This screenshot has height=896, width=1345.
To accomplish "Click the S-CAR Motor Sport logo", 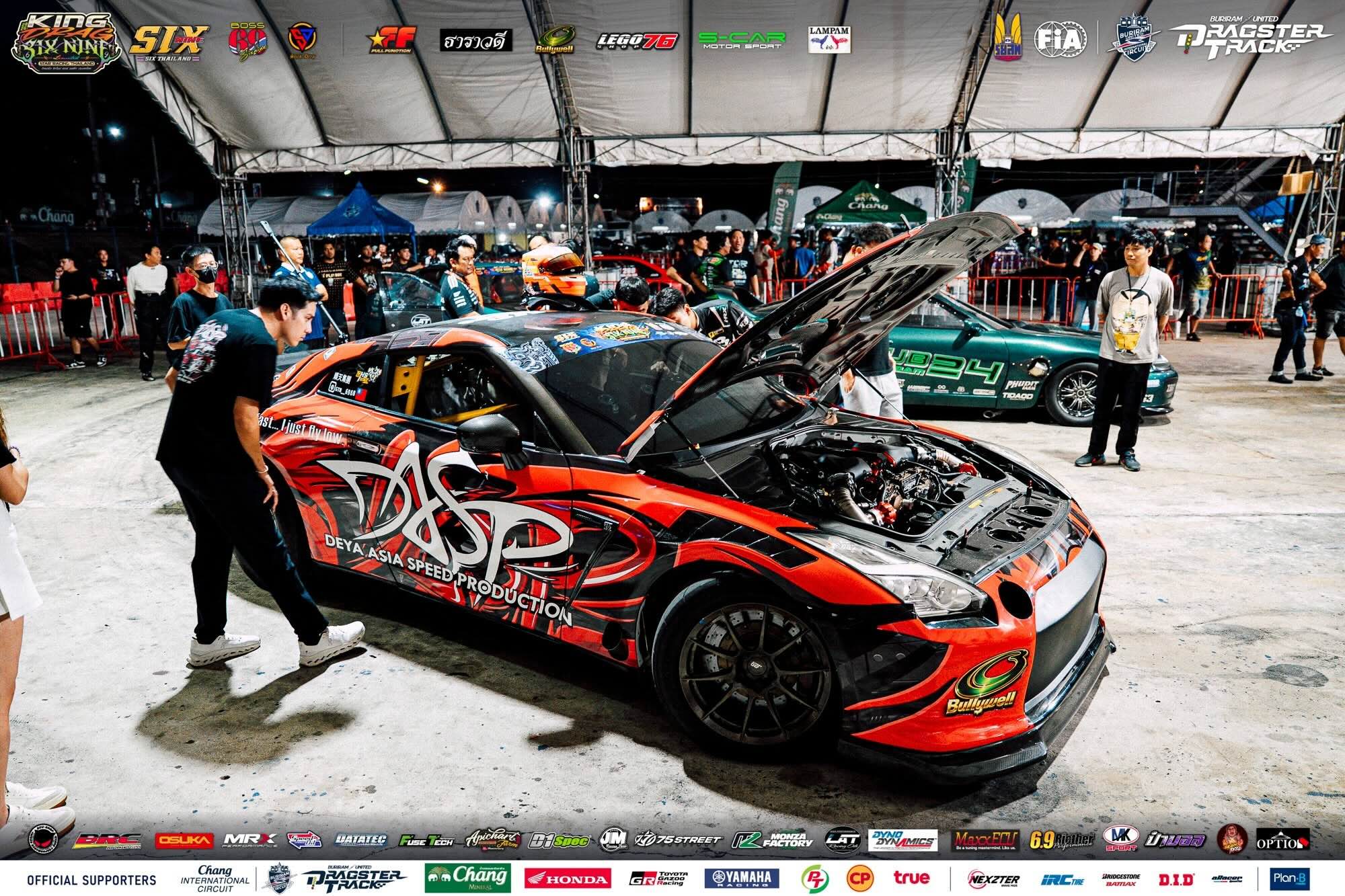I will click(742, 40).
